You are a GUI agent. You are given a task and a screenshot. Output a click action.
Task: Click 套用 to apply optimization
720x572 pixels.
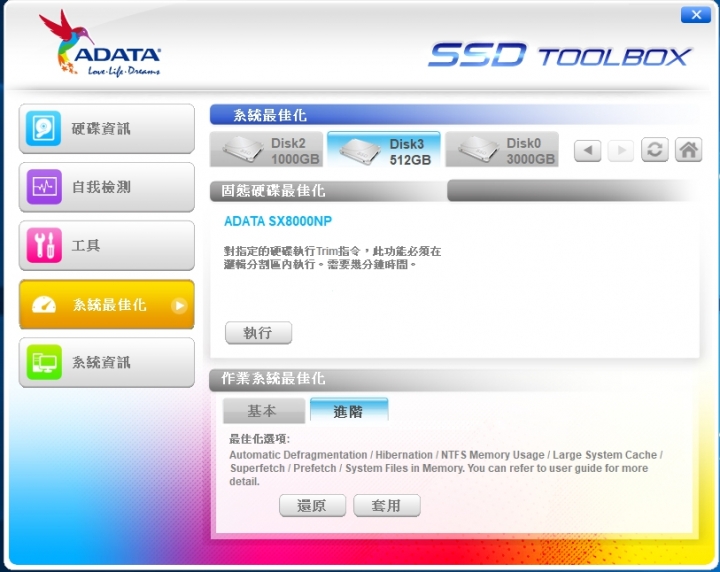[x=387, y=506]
